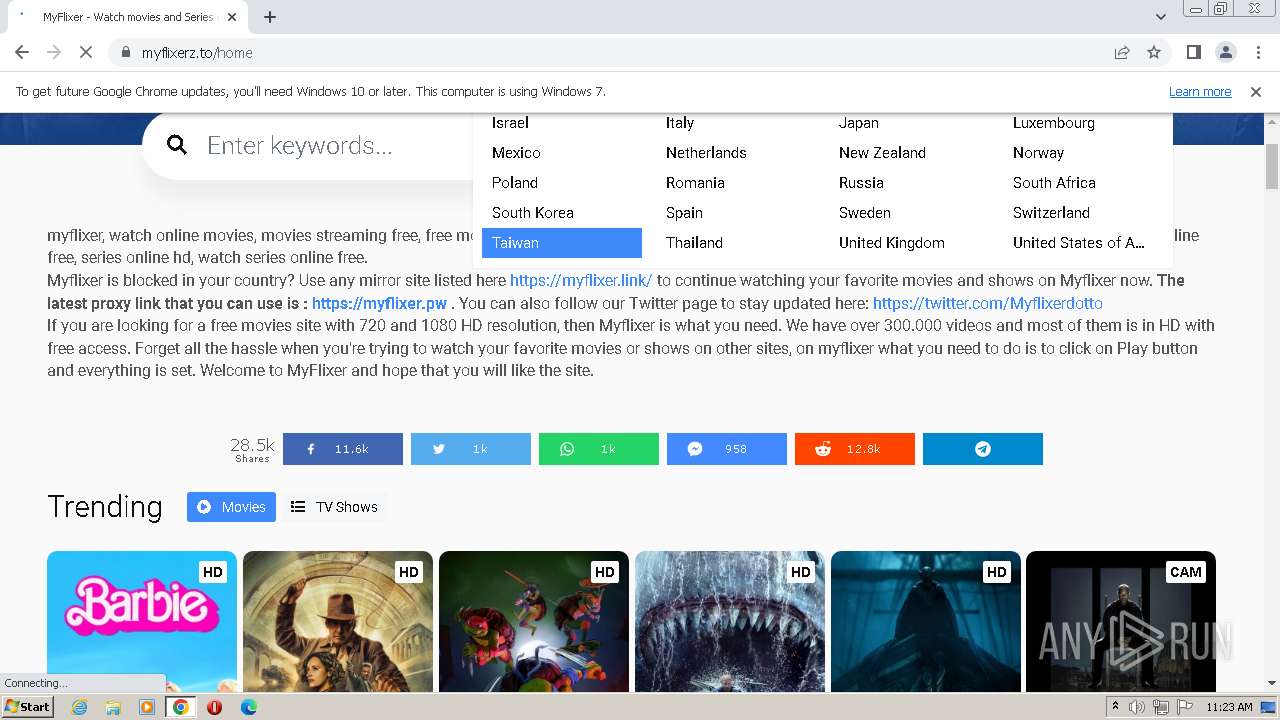
Task: Open the Windows Start menu
Action: [x=27, y=706]
